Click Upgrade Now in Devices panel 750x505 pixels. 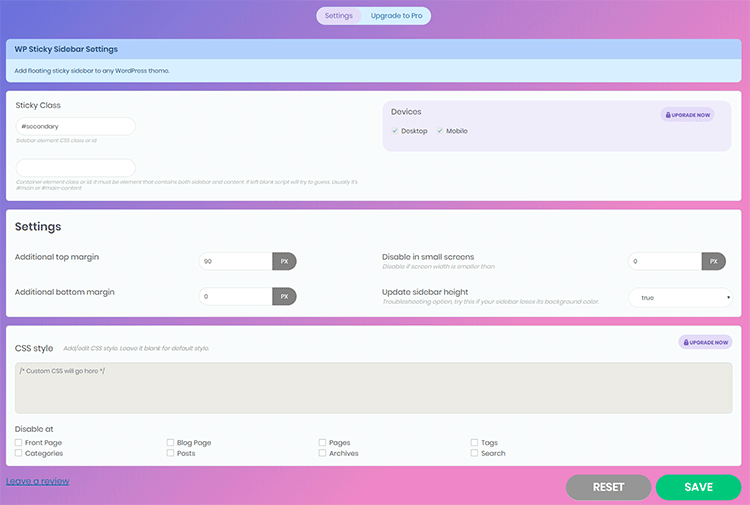(687, 115)
